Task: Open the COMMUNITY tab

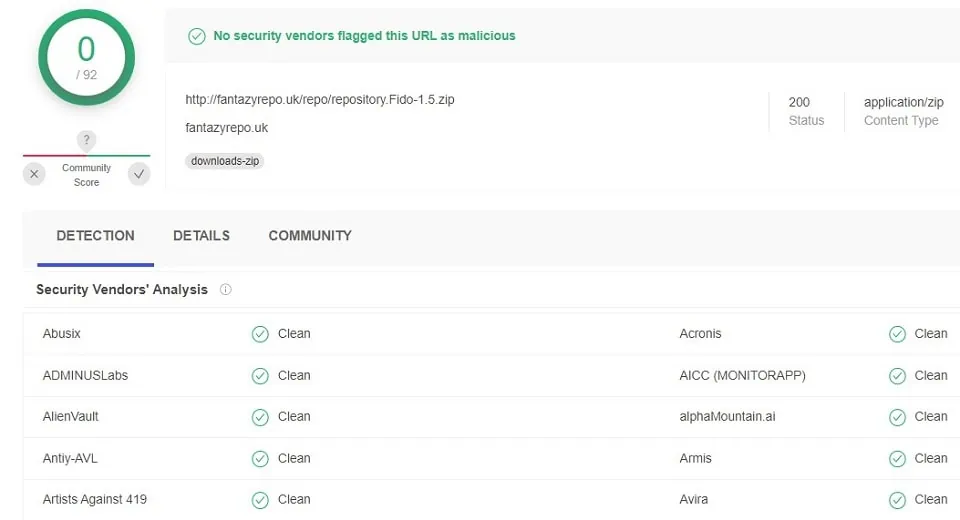Action: (x=310, y=236)
